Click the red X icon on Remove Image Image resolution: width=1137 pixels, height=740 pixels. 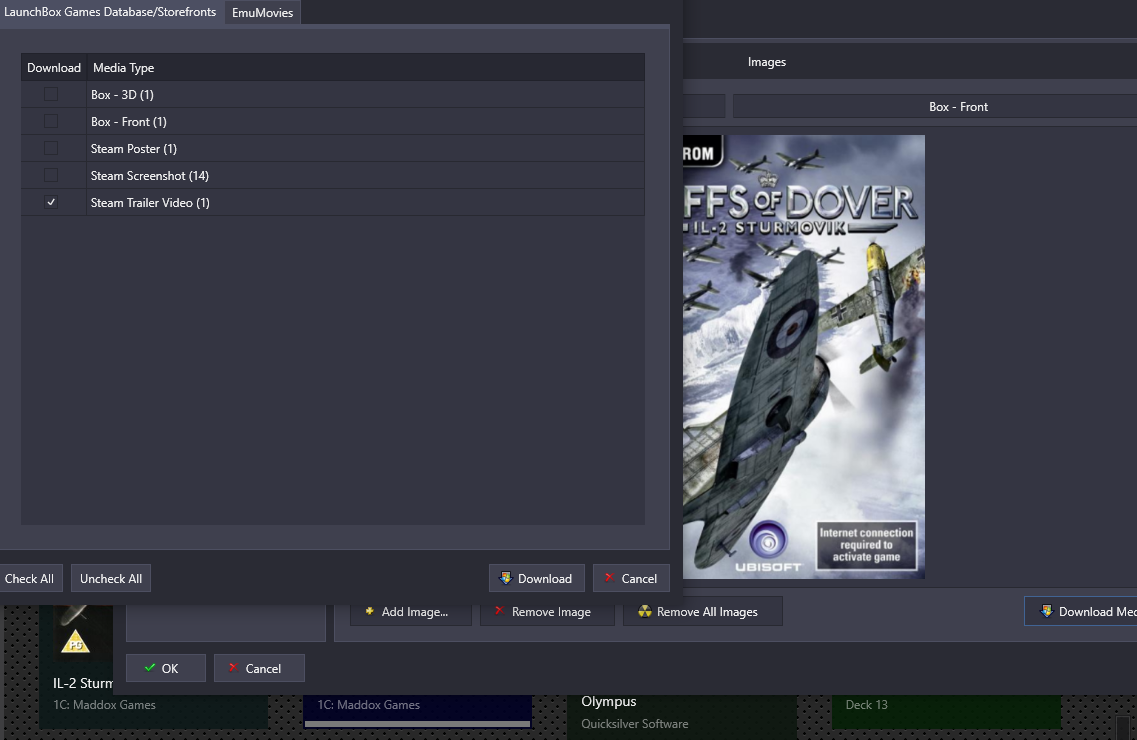pyautogui.click(x=499, y=611)
